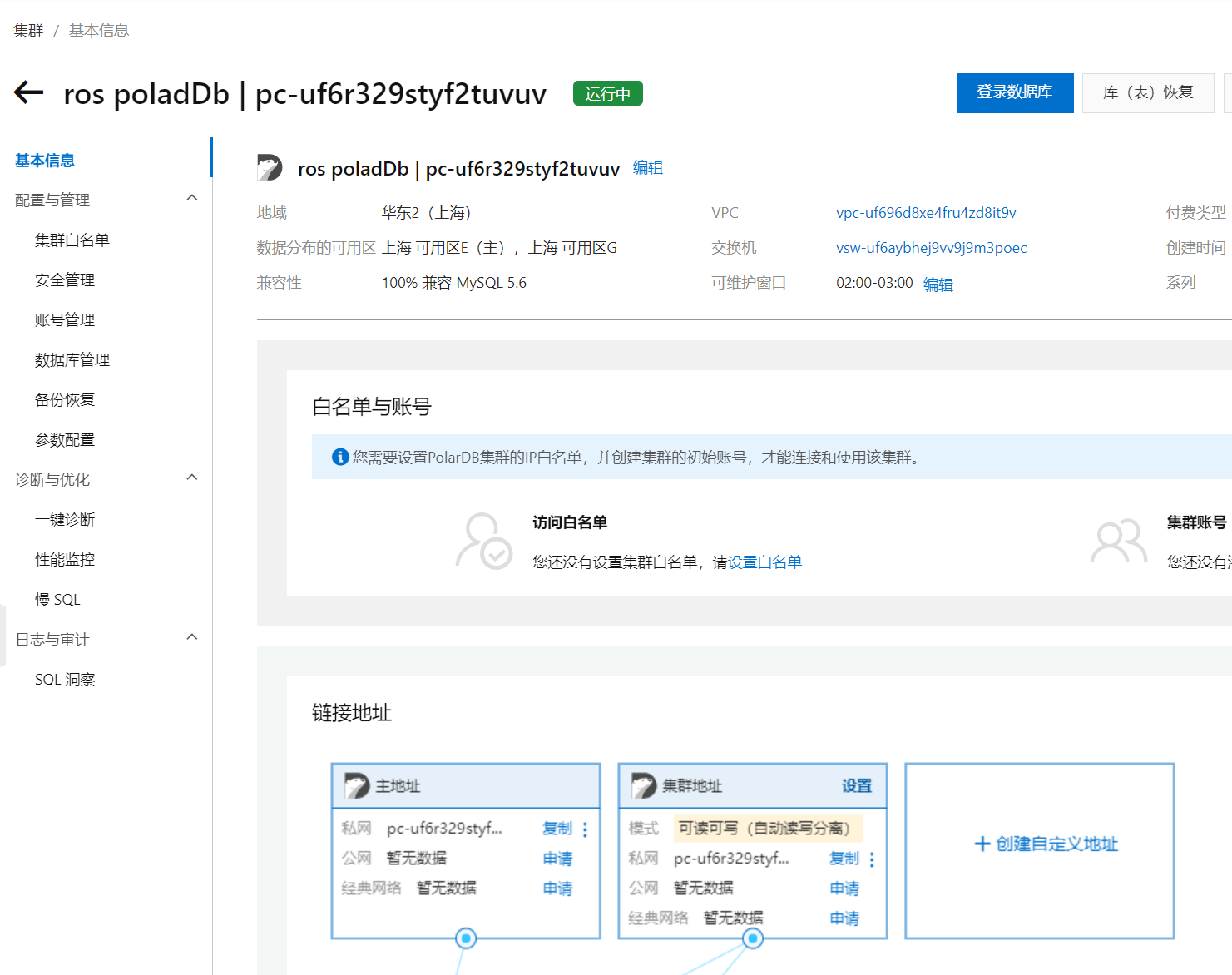1232x975 pixels.
Task: Click the plus icon to 创建自定义地址
Action: [x=982, y=844]
